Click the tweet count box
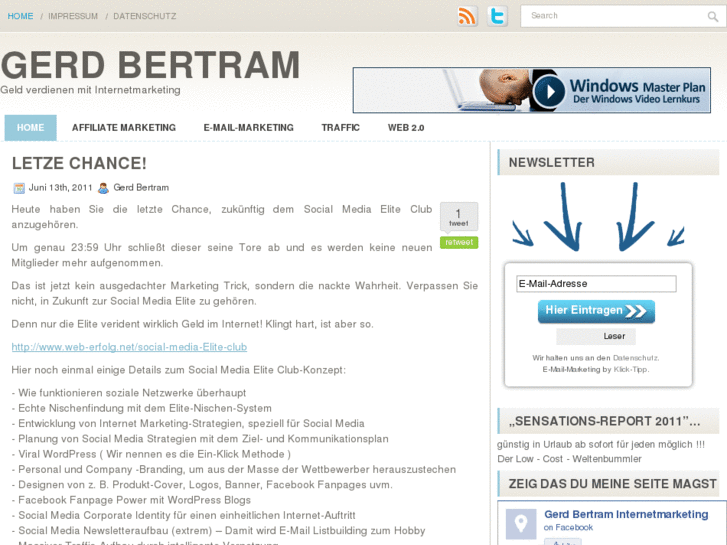Screen dimensions: 727x545 pos(459,217)
